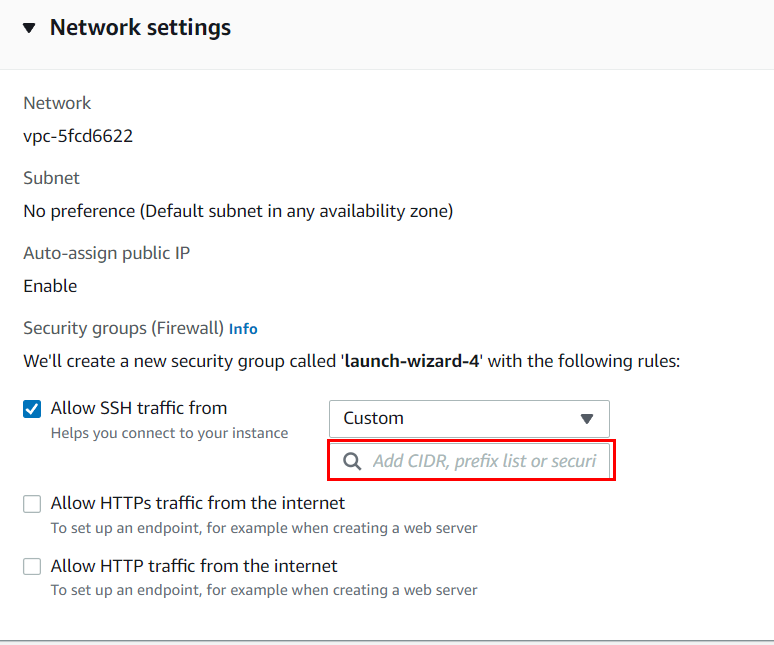Collapse the Network settings section triangle
Screen dimensions: 774x645
[29, 28]
